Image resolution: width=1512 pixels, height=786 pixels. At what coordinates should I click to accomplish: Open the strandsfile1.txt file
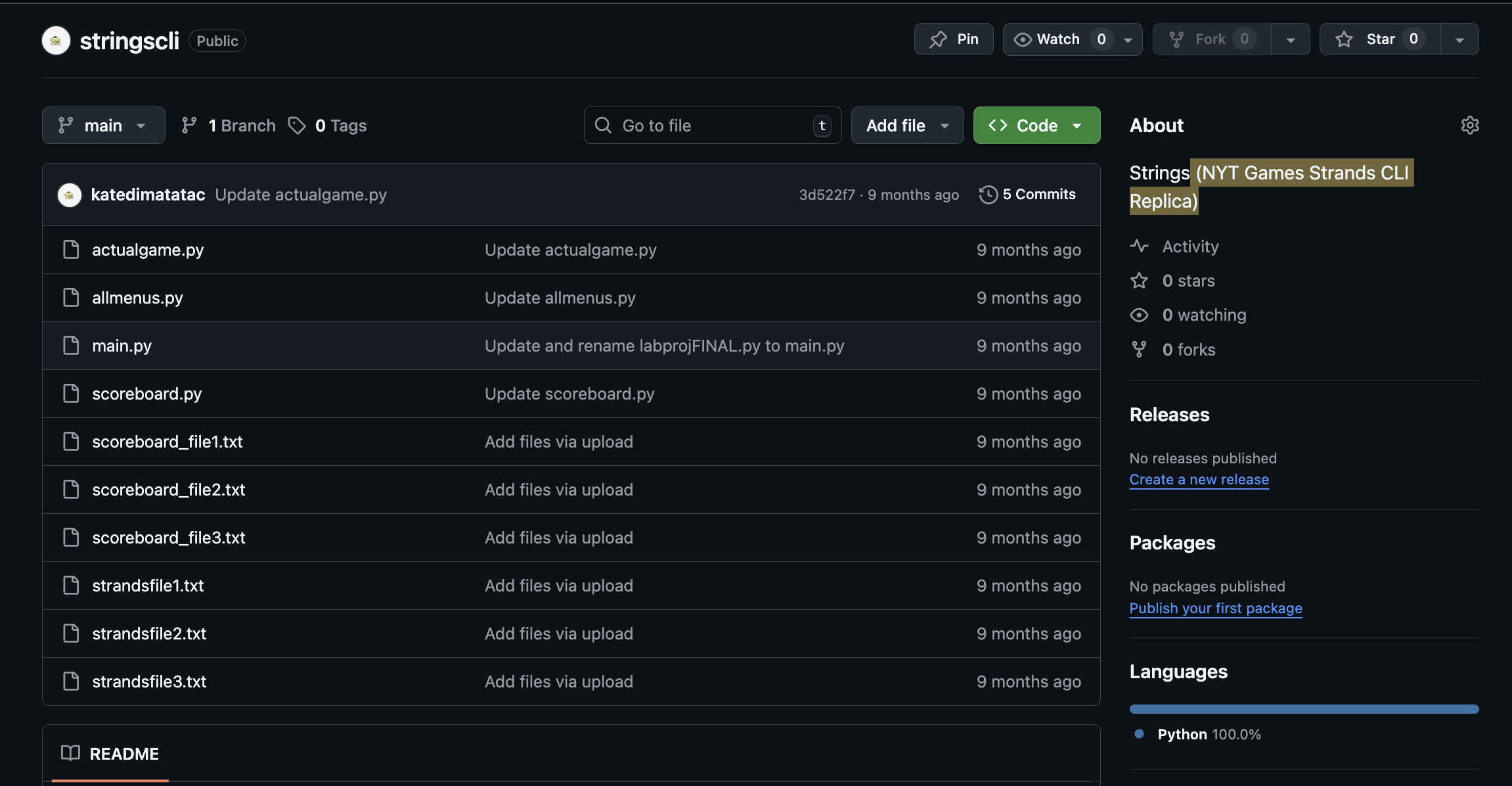coord(148,586)
